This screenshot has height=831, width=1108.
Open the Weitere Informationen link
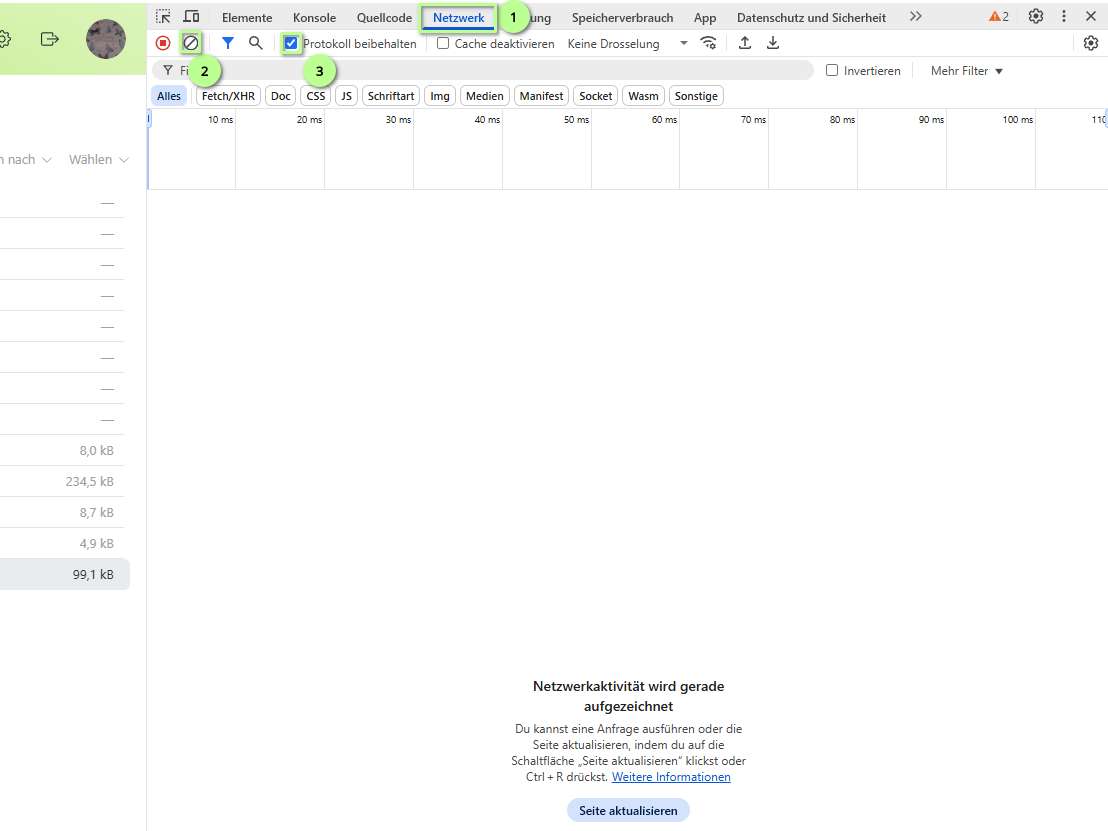[671, 777]
